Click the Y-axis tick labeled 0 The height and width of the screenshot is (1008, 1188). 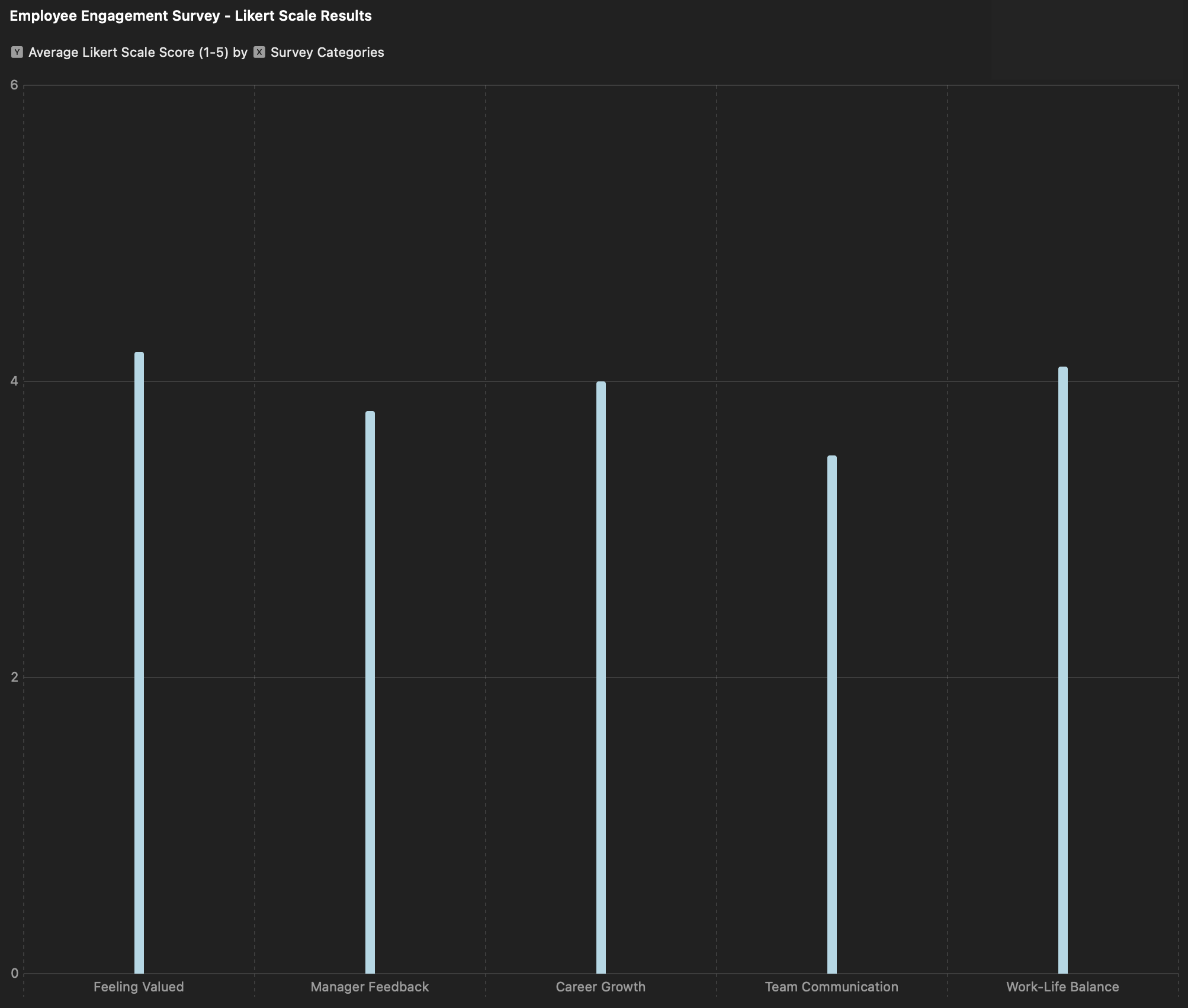click(x=14, y=972)
